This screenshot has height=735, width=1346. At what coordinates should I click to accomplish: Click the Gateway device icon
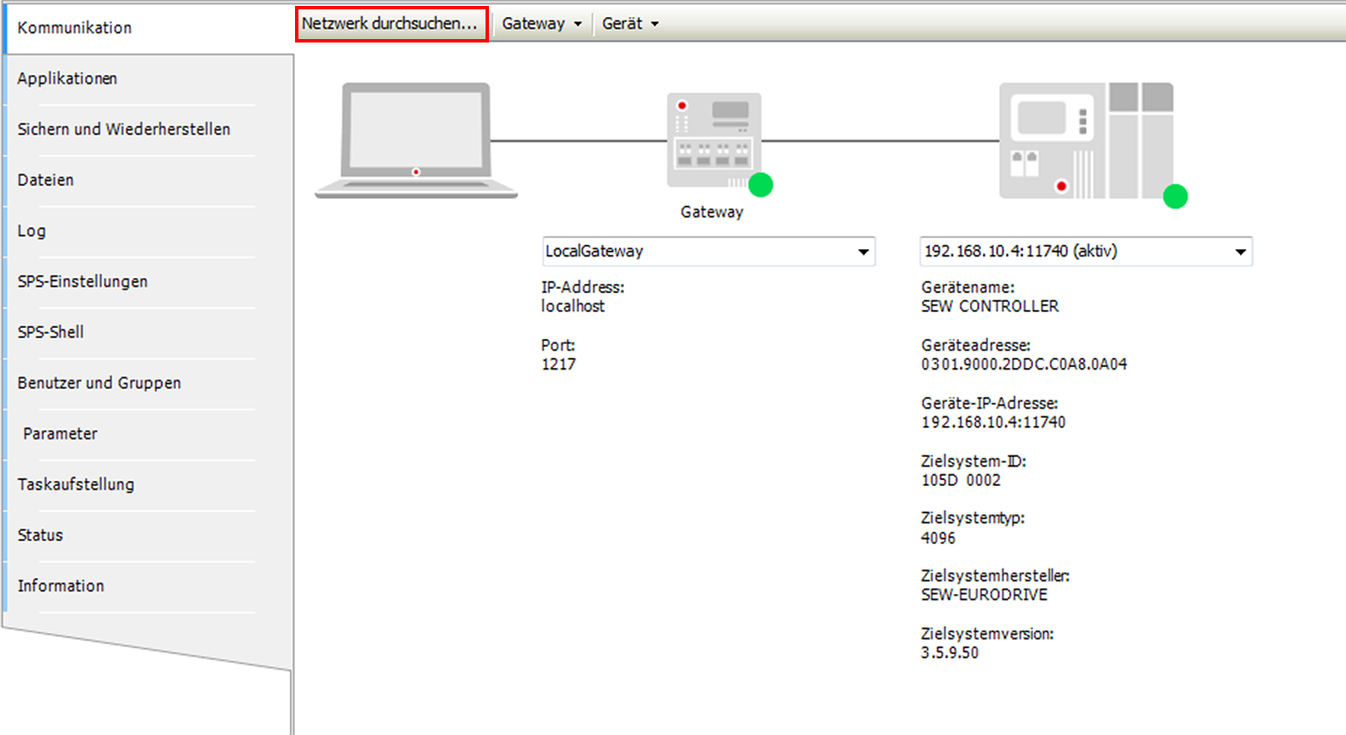click(x=713, y=140)
